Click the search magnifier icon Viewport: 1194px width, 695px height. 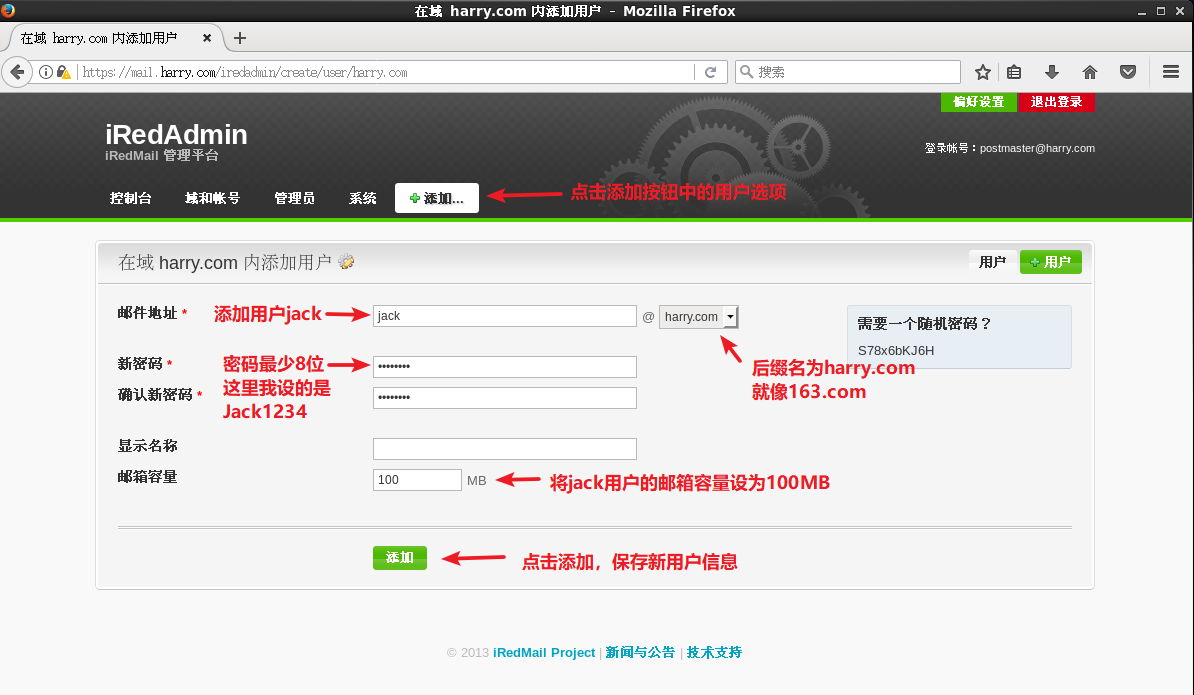click(747, 72)
